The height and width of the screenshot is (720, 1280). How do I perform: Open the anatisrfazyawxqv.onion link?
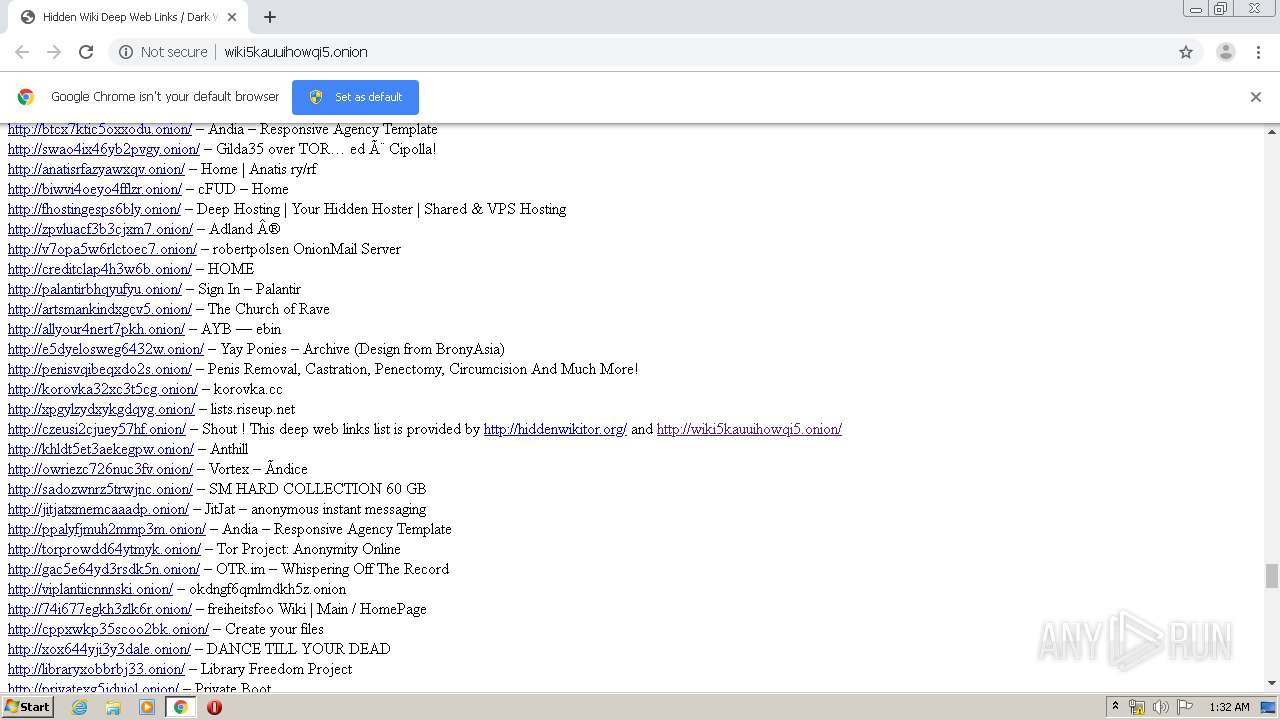(96, 169)
